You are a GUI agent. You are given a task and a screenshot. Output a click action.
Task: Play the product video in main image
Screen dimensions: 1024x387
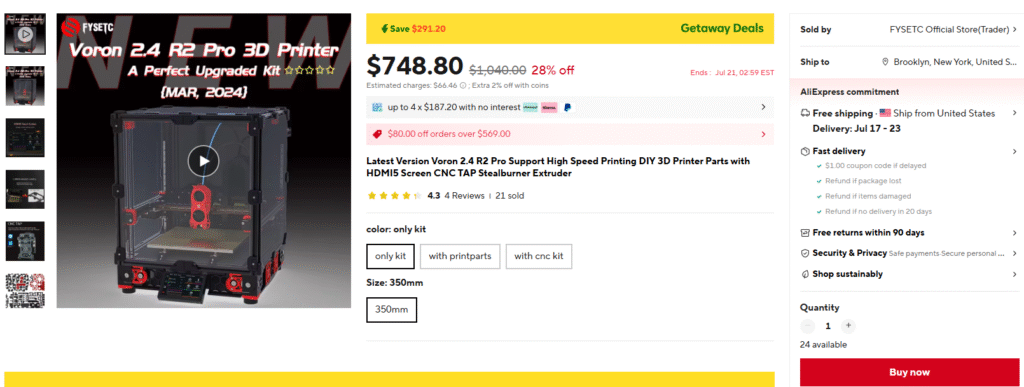point(203,161)
